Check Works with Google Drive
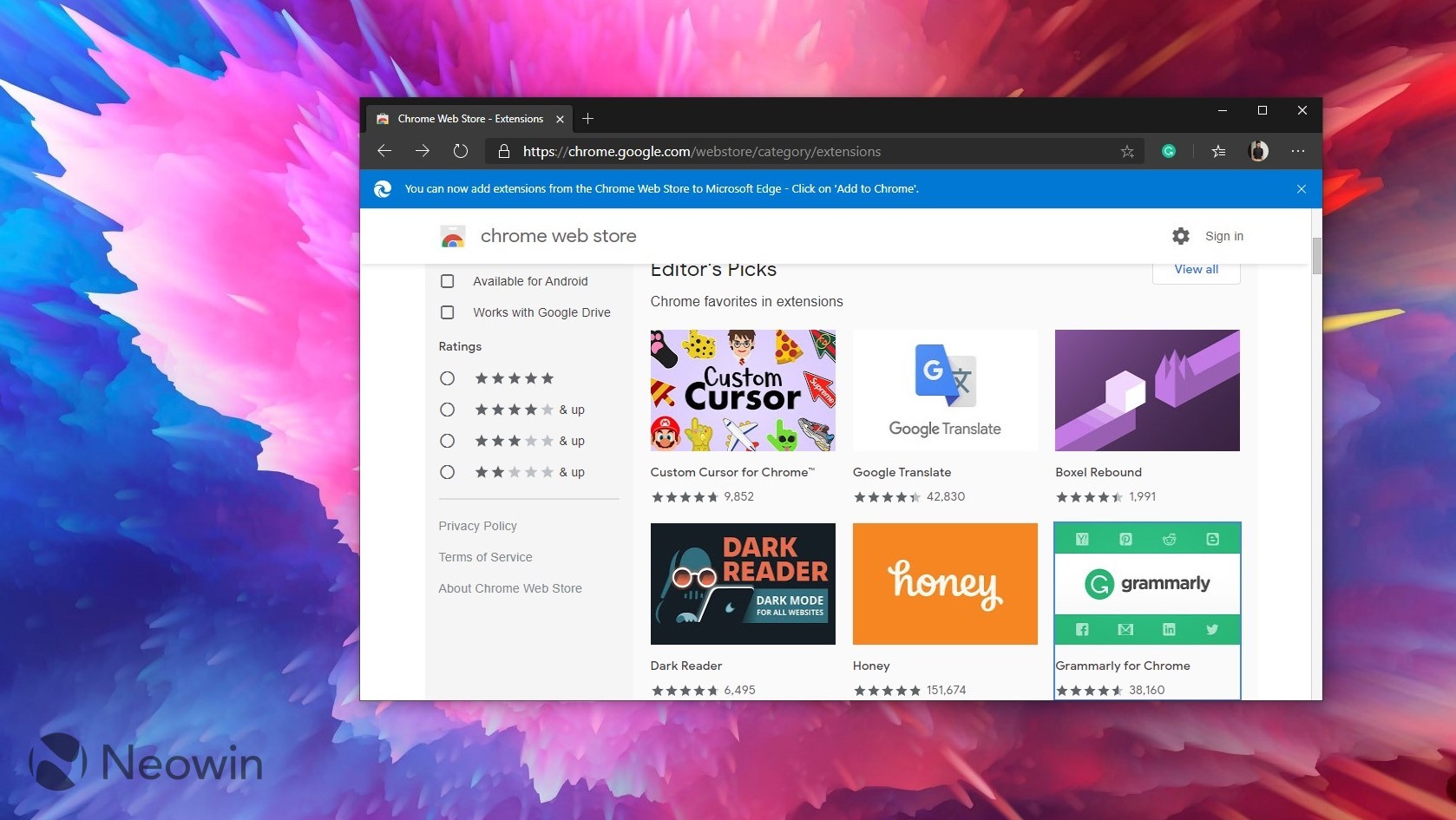This screenshot has height=820, width=1456. tap(447, 312)
